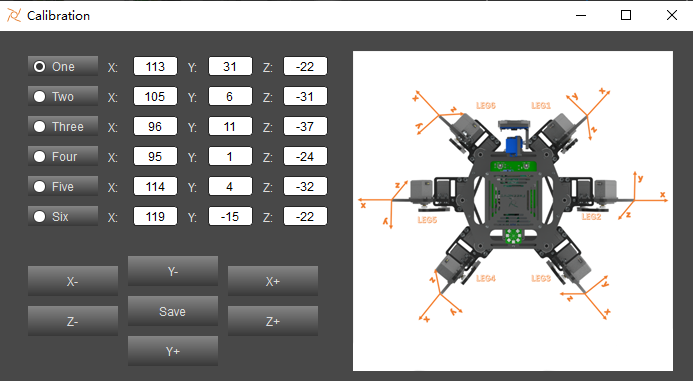Lower Z using the Z- button

click(73, 321)
